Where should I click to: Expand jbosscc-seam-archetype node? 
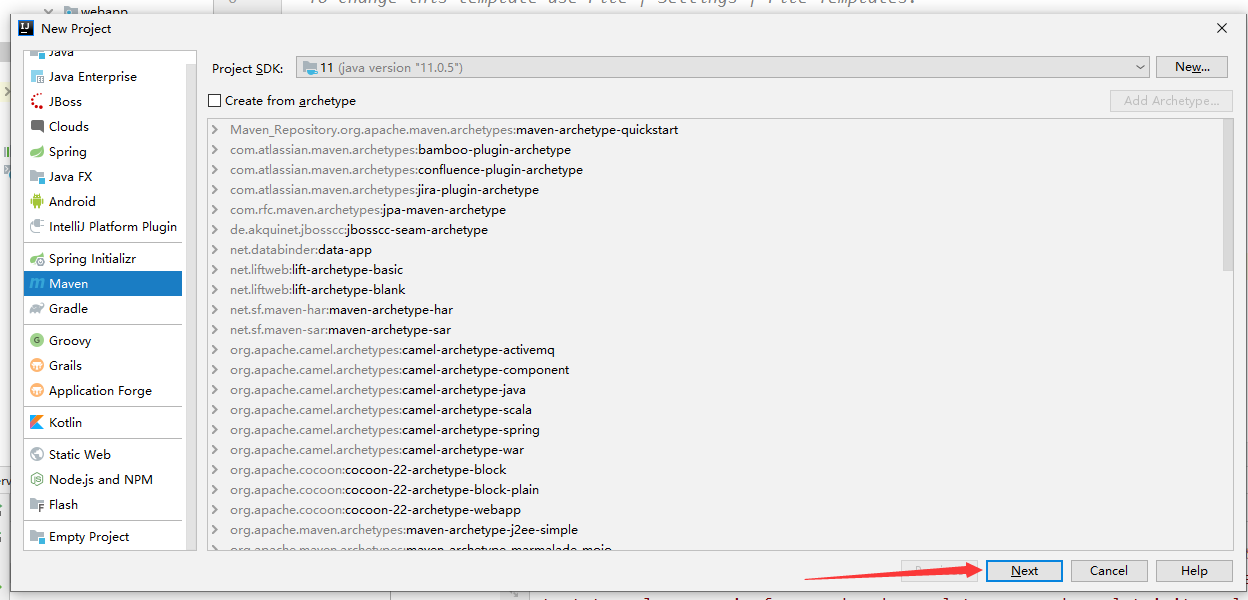(x=215, y=230)
